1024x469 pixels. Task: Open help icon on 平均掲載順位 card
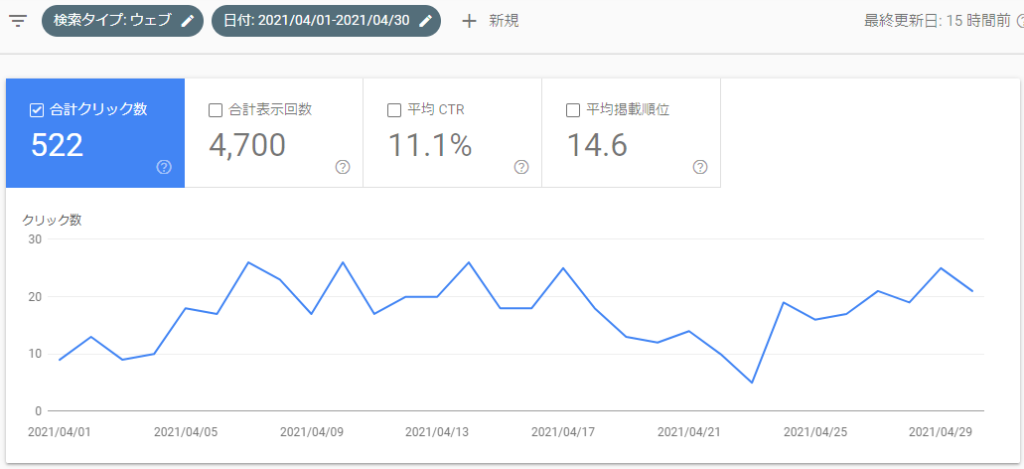pos(700,167)
